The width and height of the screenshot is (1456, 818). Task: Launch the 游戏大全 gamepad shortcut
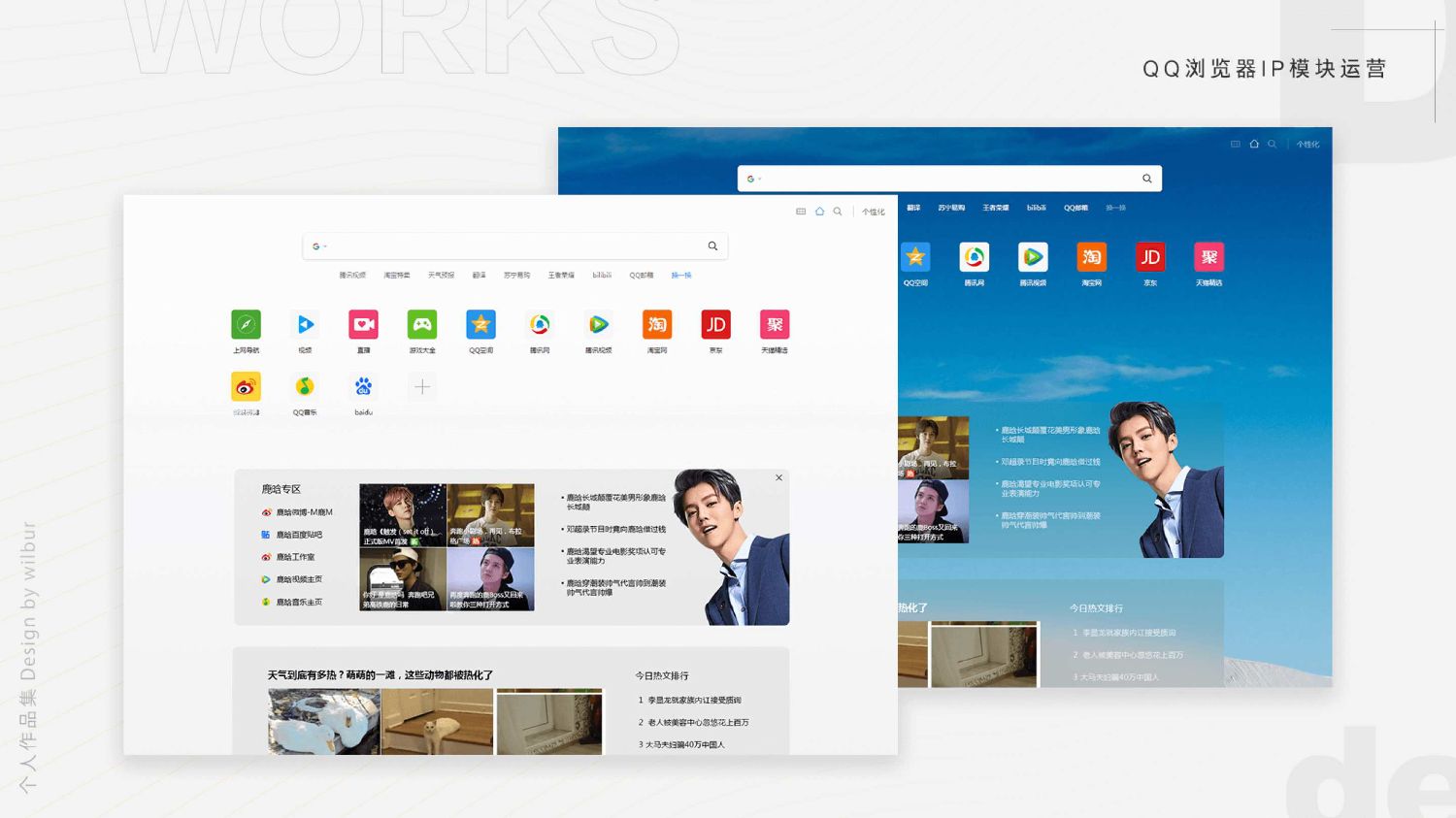422,325
